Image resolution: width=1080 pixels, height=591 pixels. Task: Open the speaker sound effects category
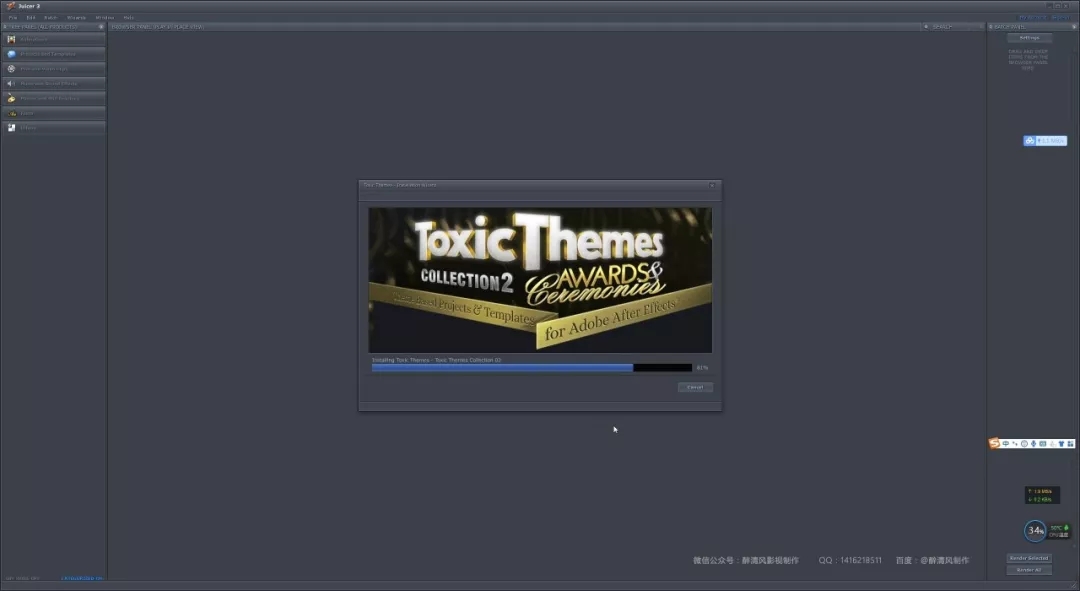coord(12,83)
